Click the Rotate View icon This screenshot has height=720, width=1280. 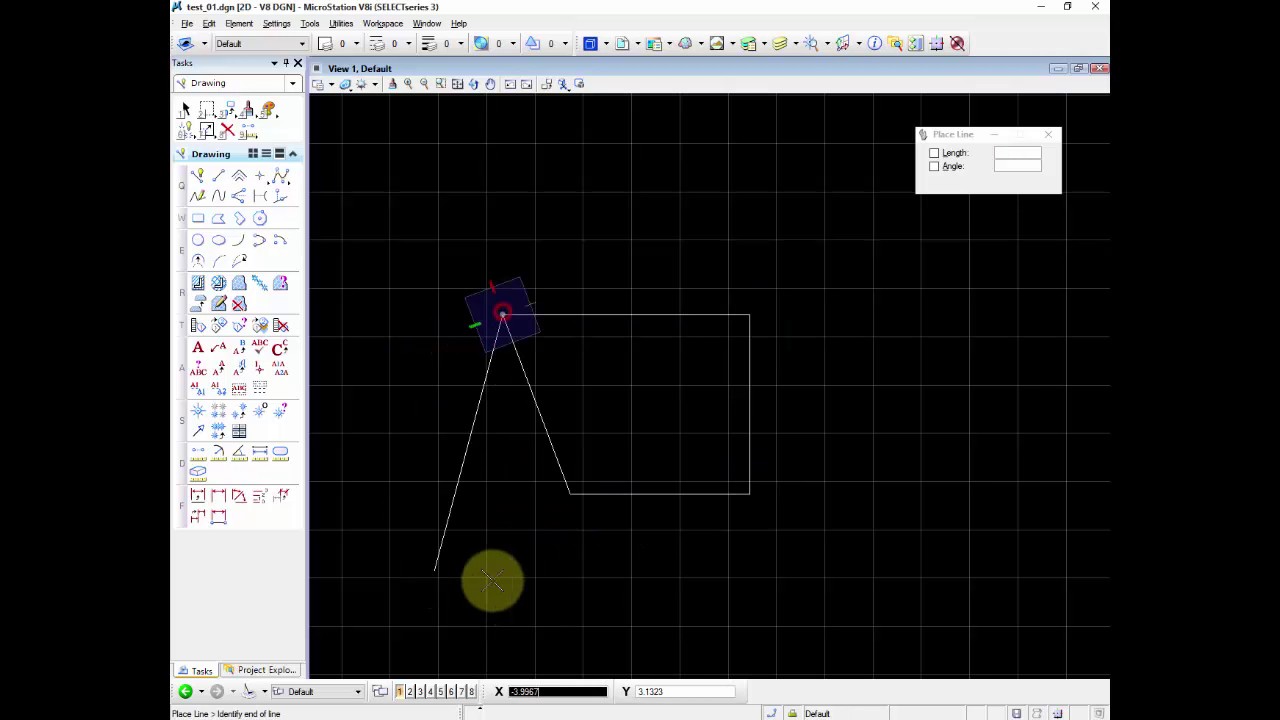pos(474,84)
